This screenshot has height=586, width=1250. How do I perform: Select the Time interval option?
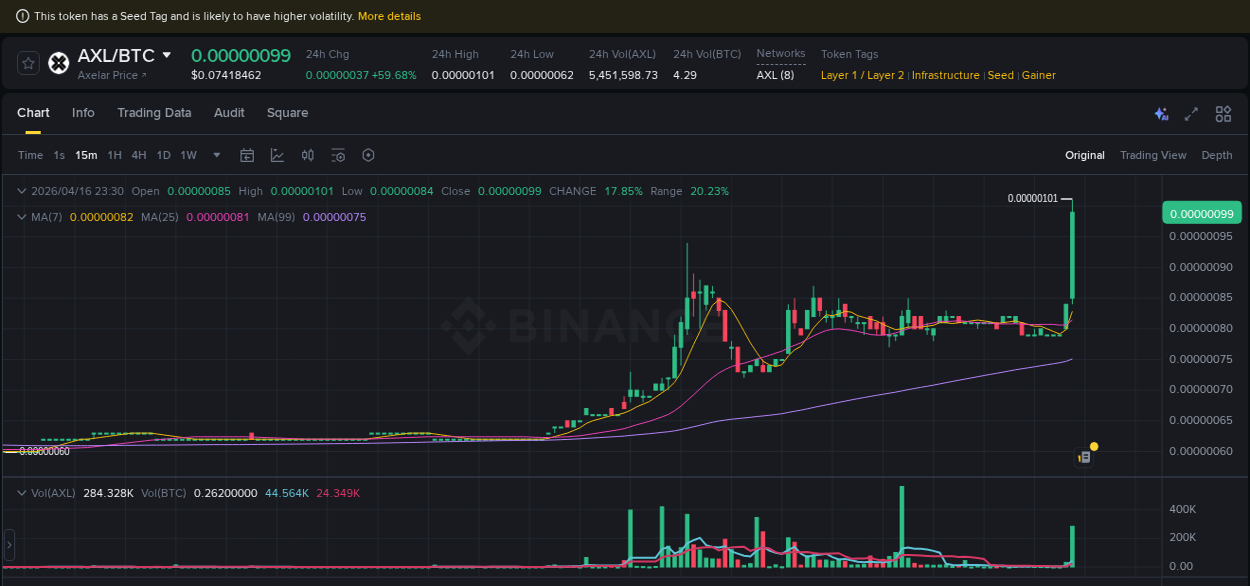(x=30, y=155)
